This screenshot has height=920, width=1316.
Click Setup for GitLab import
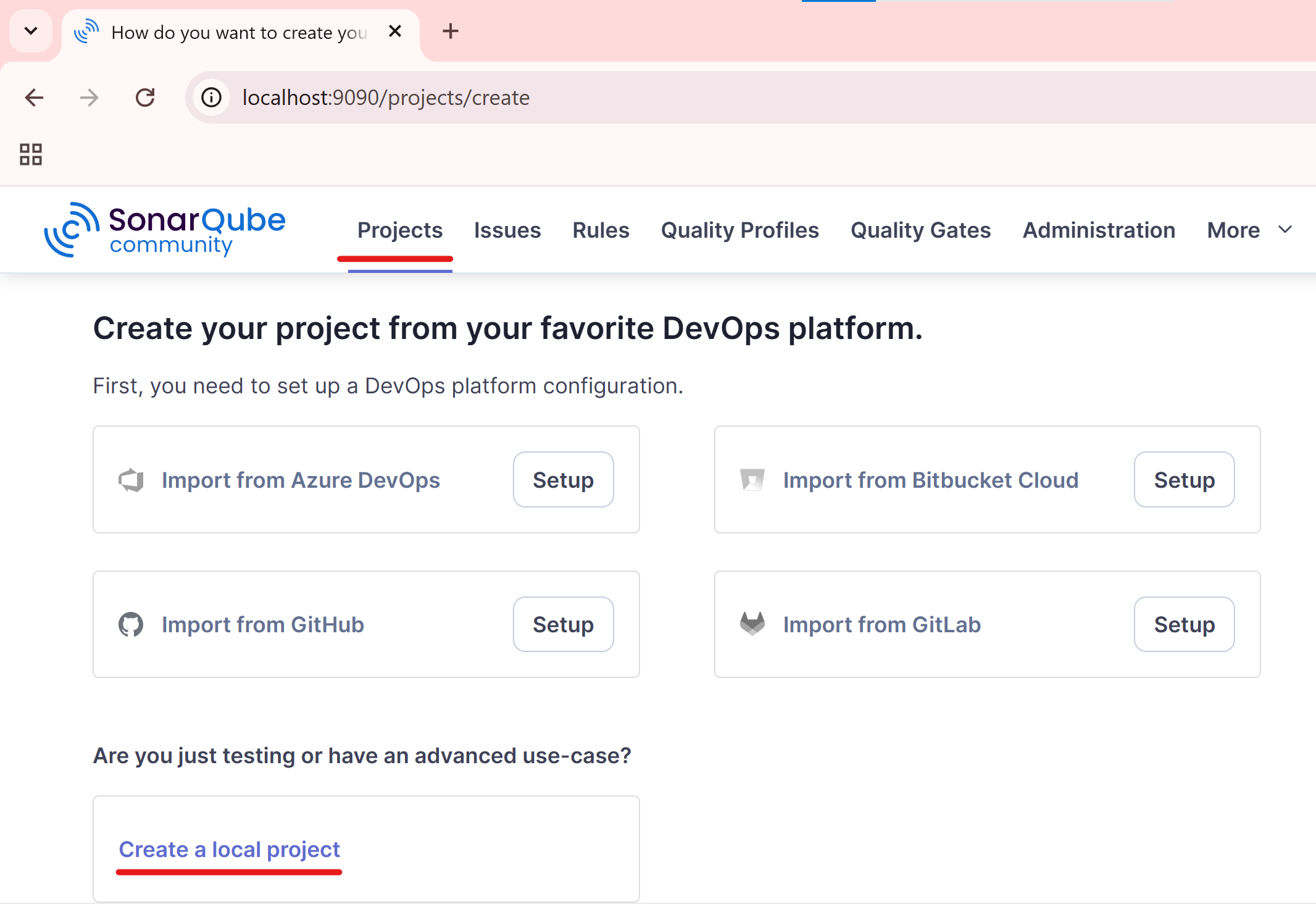(1185, 624)
